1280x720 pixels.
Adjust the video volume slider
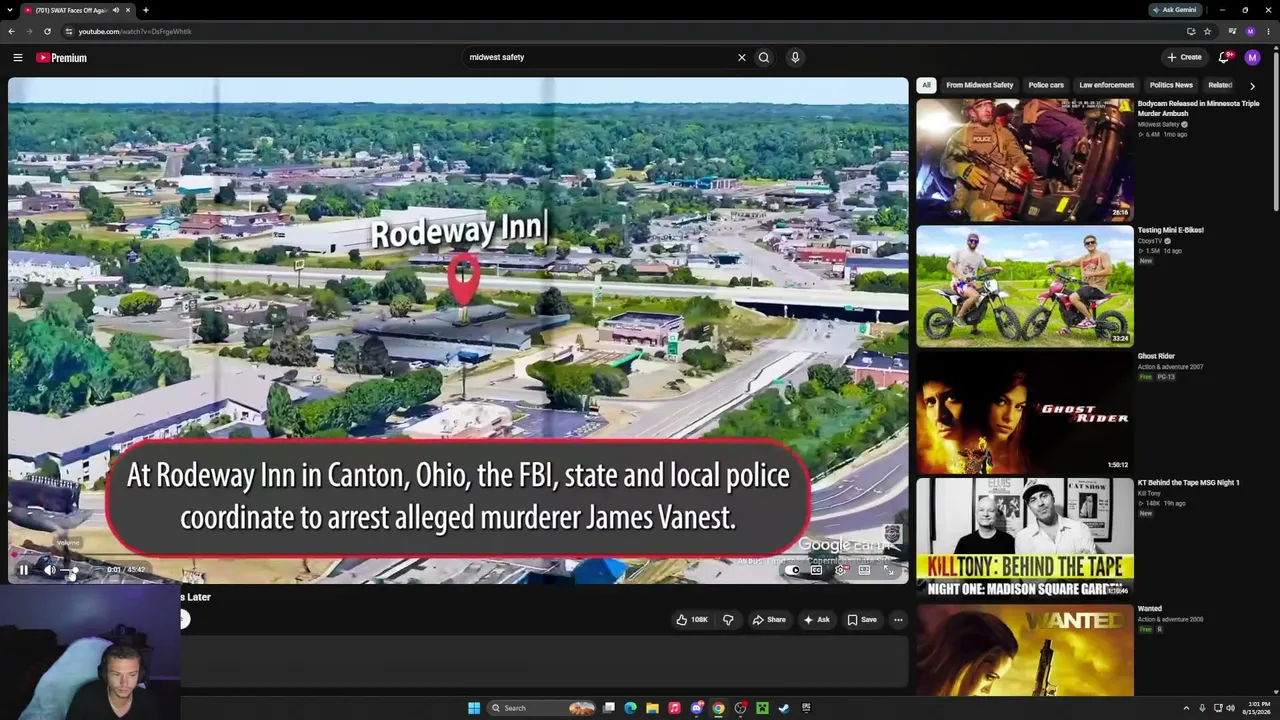(x=70, y=570)
